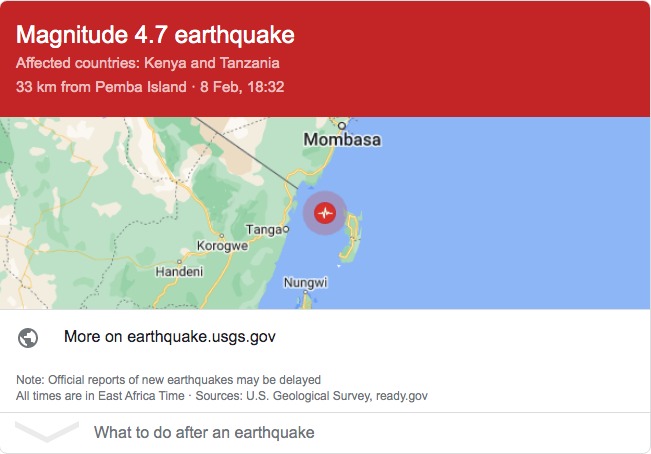Click the Korogwe label on map

[223, 246]
